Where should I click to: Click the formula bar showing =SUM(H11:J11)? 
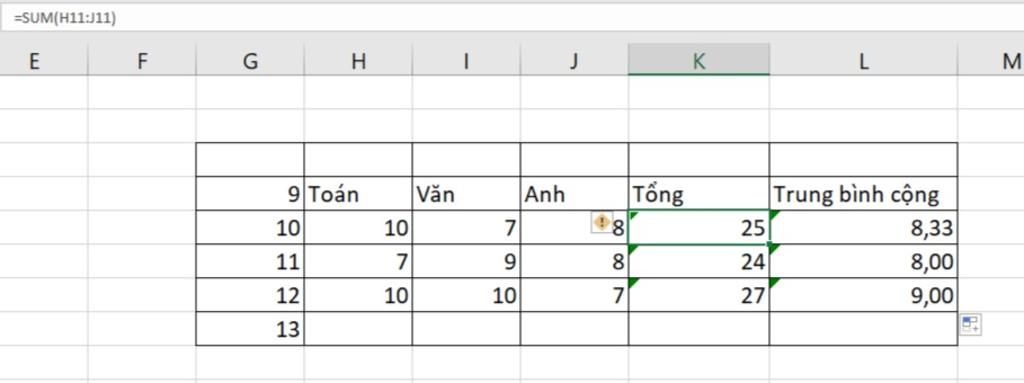pyautogui.click(x=512, y=18)
